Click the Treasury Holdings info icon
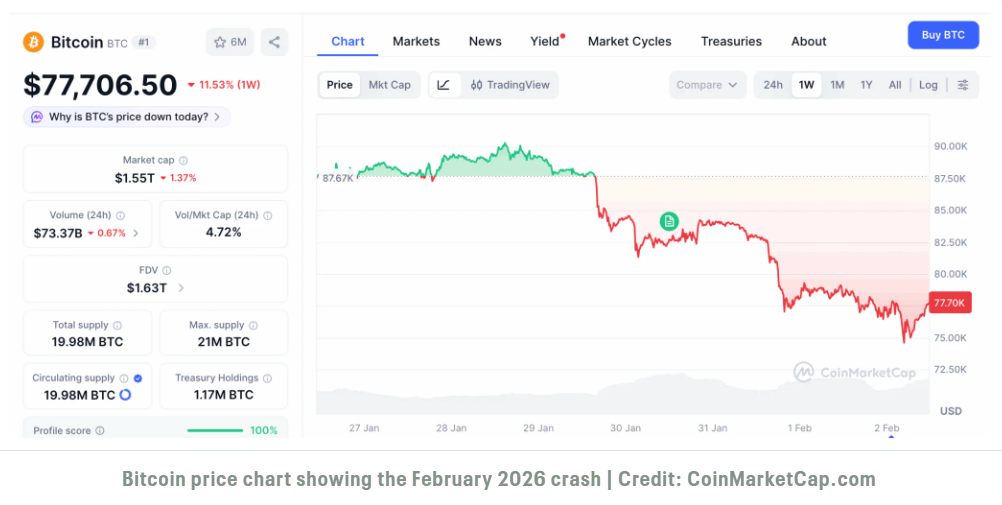The height and width of the screenshot is (505, 1002). (x=266, y=378)
